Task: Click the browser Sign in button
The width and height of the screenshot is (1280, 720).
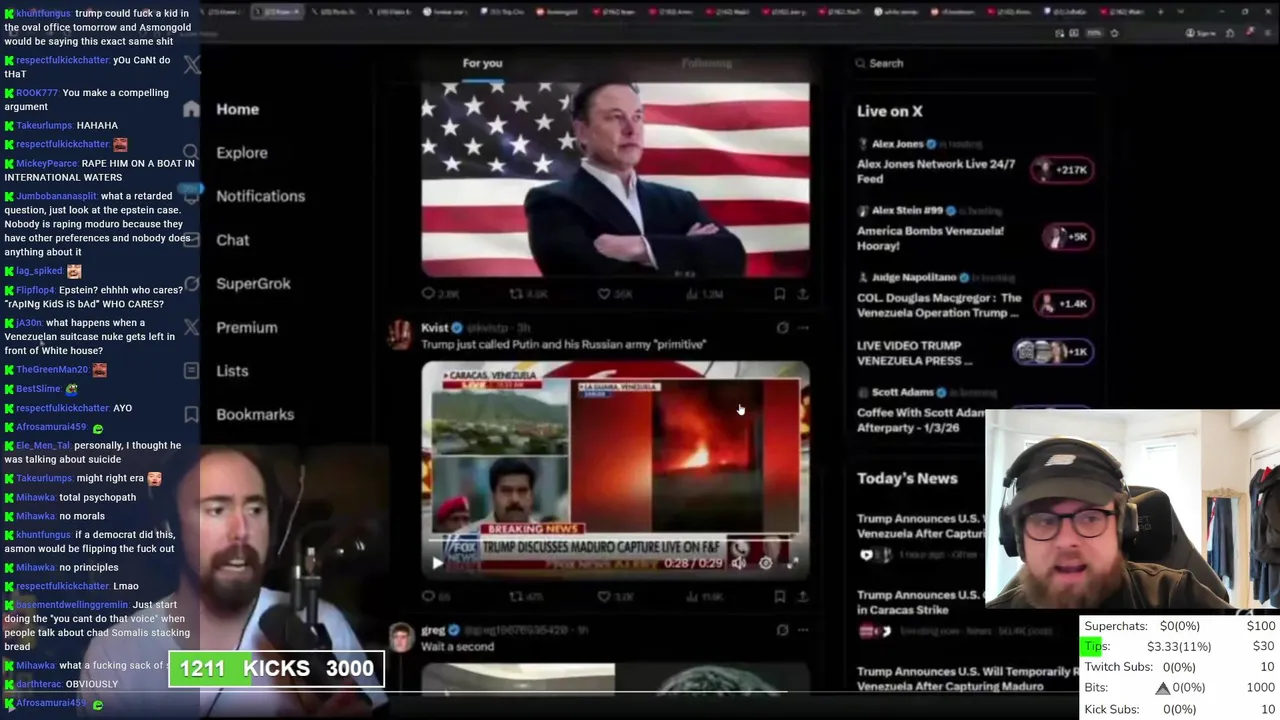Action: pyautogui.click(x=1200, y=33)
